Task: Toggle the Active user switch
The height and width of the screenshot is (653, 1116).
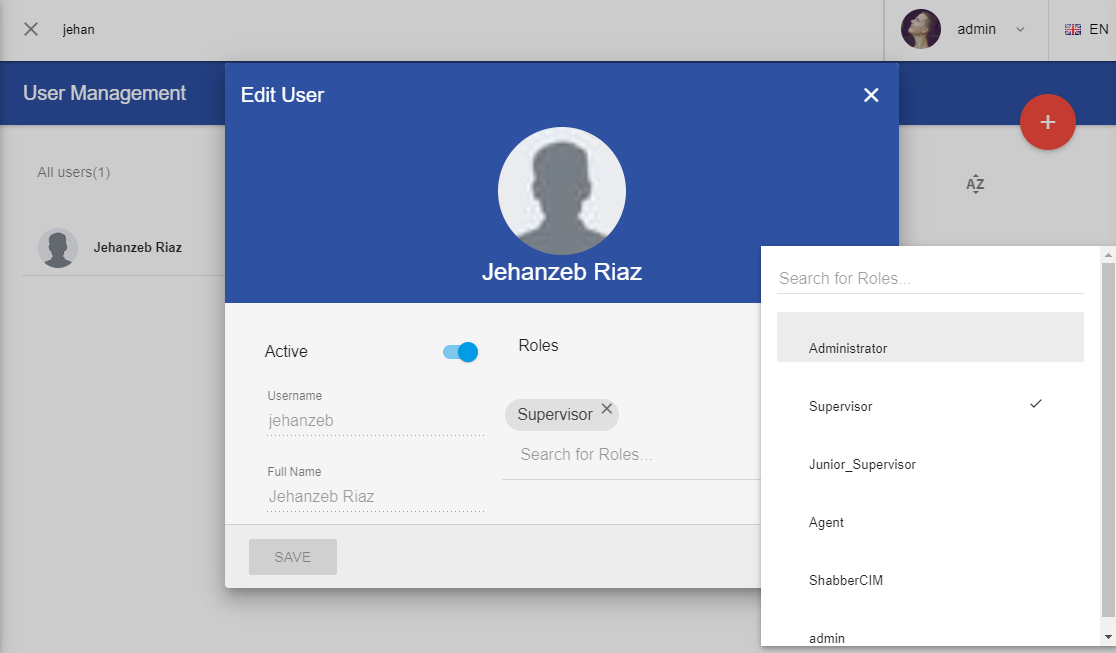Action: tap(461, 352)
